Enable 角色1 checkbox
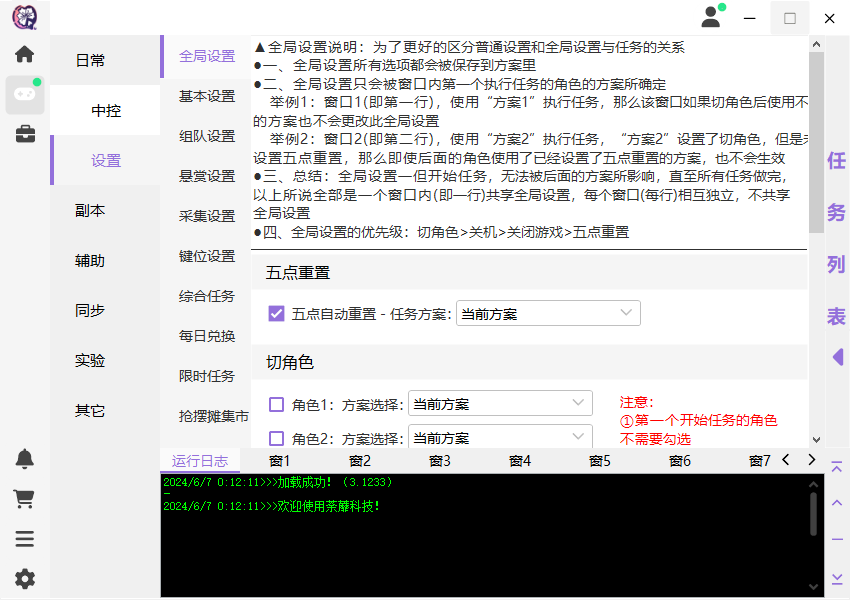The width and height of the screenshot is (850, 600). point(276,404)
